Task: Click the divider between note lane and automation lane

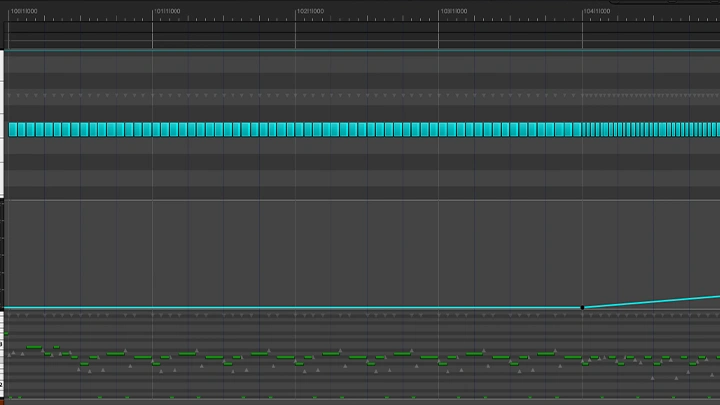Action: 360,200
